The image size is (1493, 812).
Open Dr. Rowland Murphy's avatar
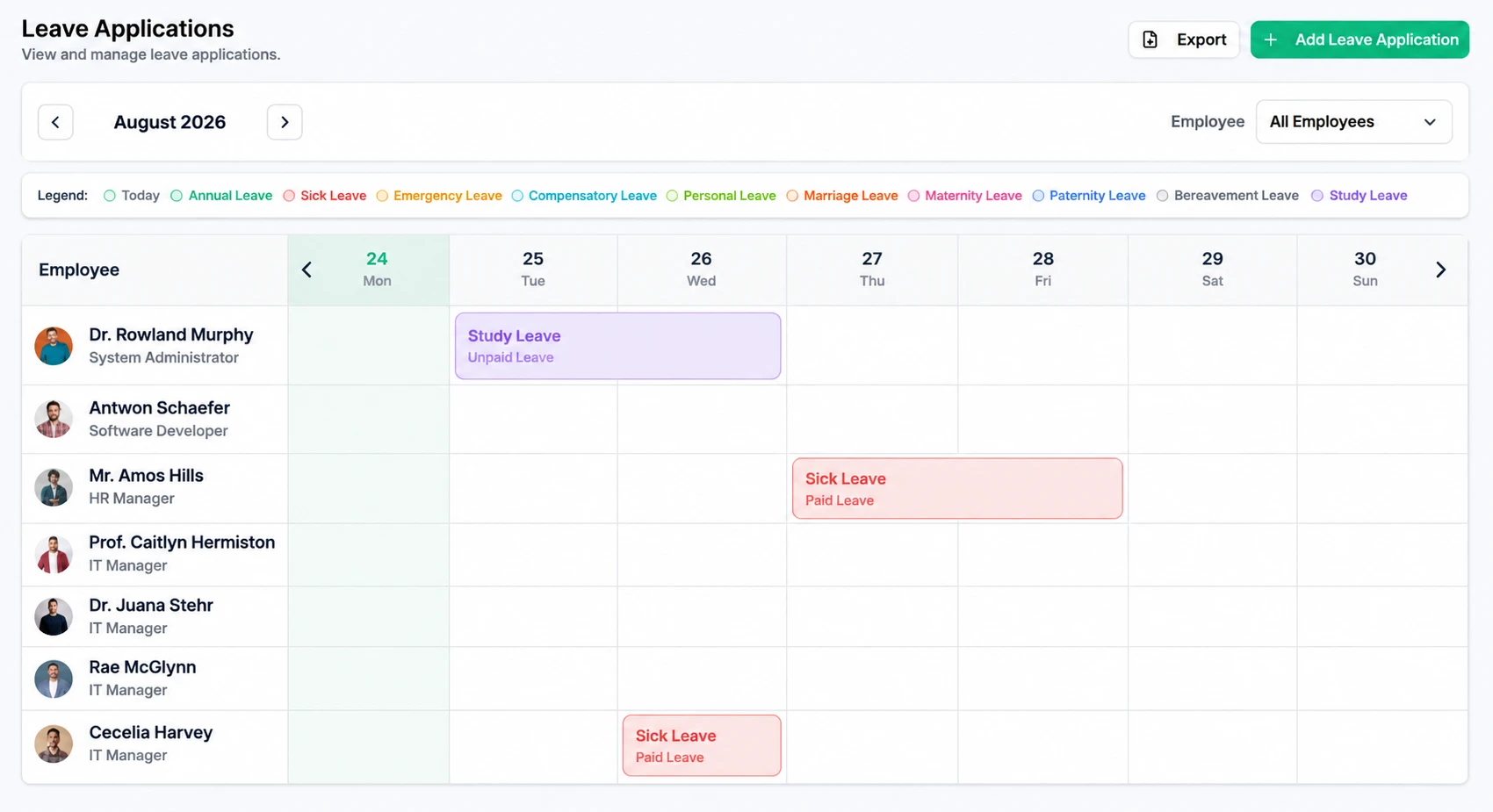click(x=54, y=346)
